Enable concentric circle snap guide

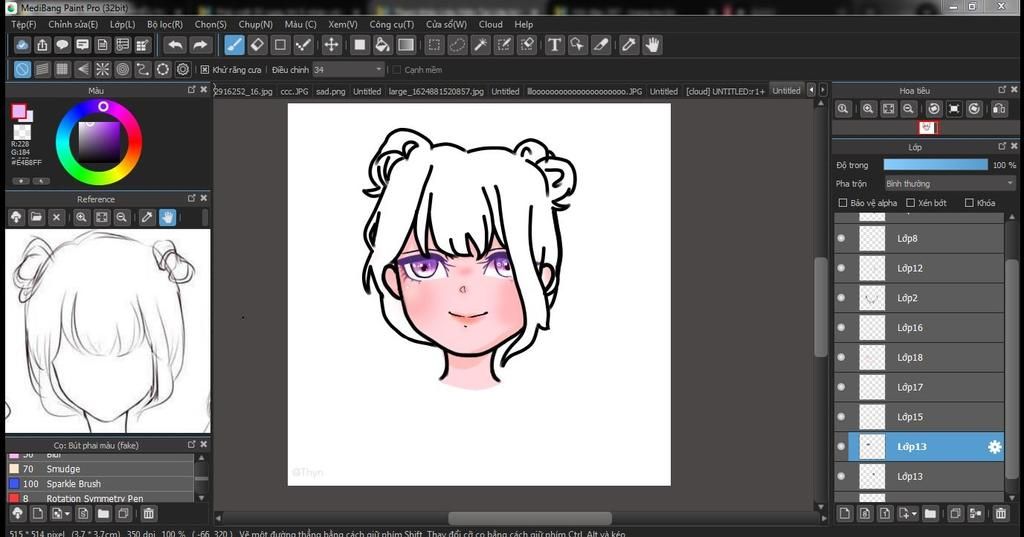coord(123,69)
